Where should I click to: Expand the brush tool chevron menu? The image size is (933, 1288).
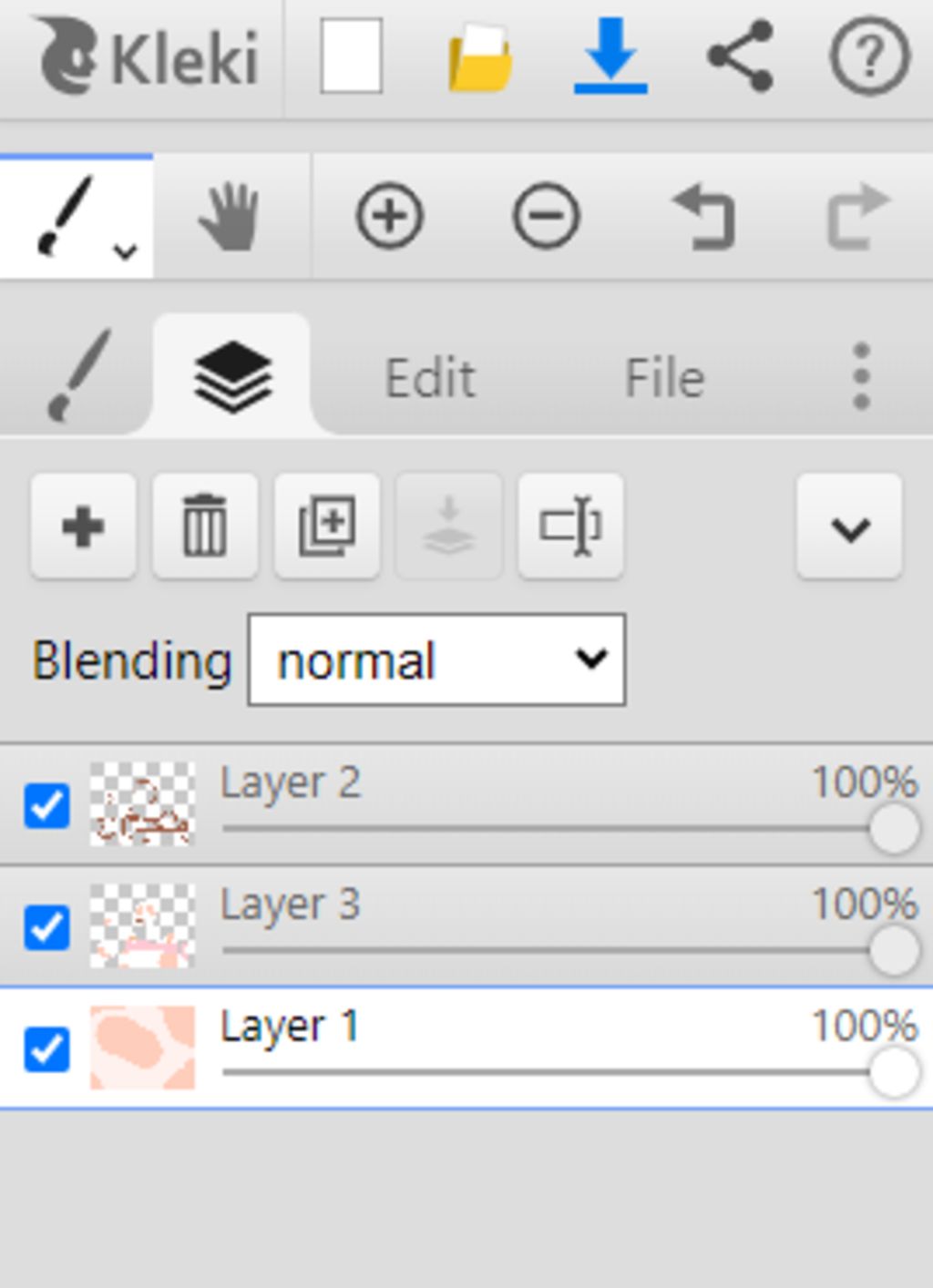[x=125, y=251]
